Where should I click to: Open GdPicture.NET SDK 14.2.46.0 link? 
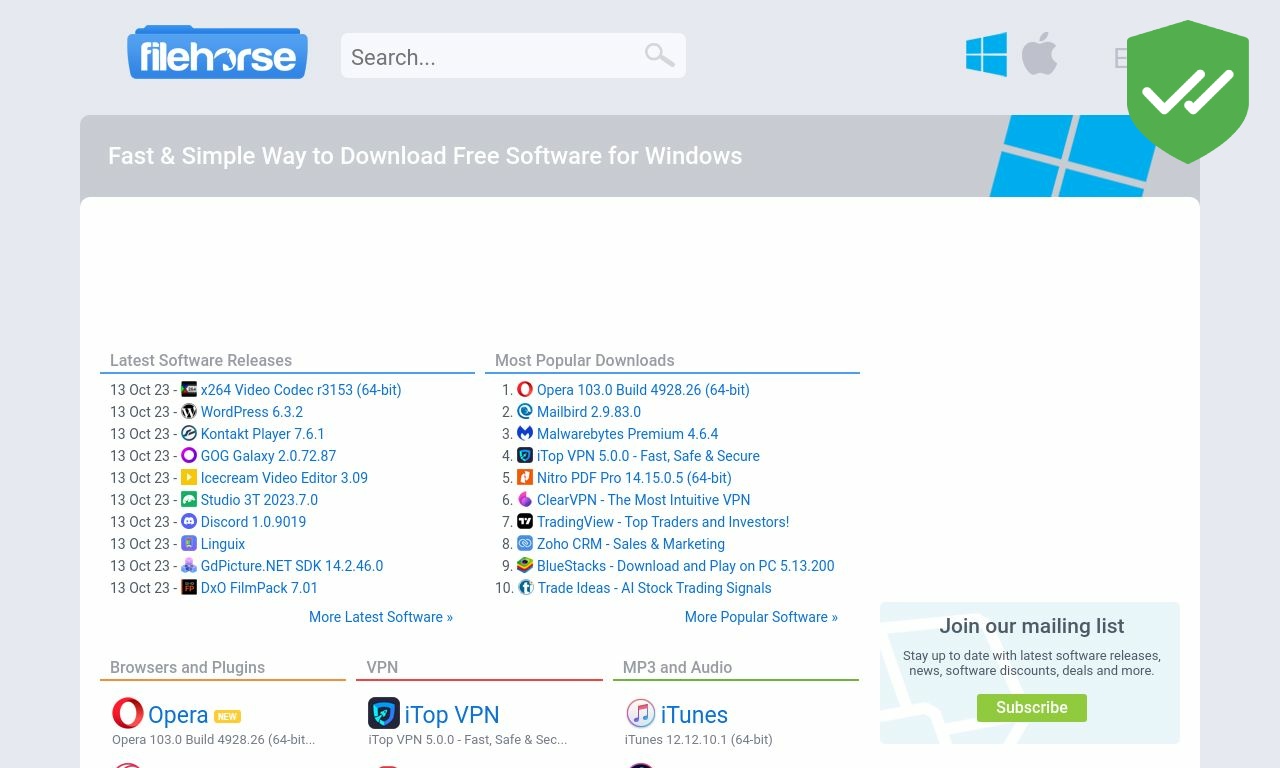(292, 566)
